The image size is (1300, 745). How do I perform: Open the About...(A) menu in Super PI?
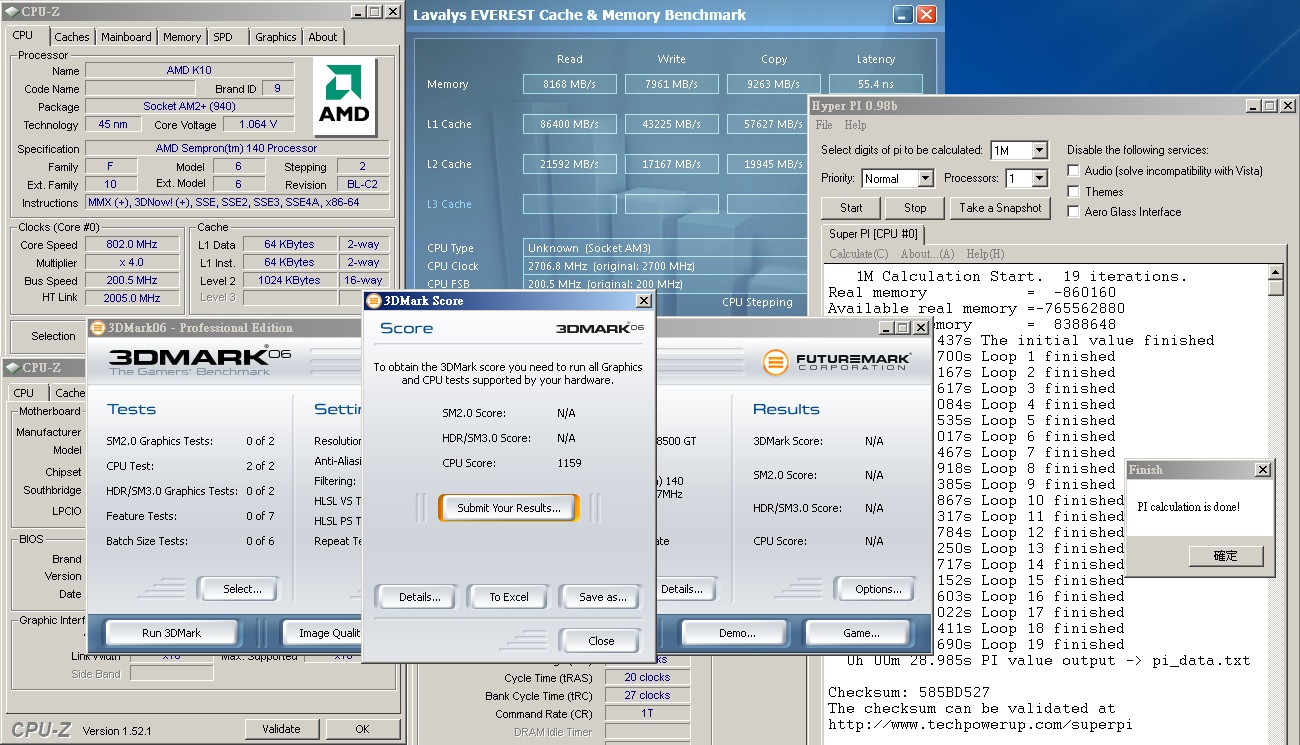pos(927,254)
